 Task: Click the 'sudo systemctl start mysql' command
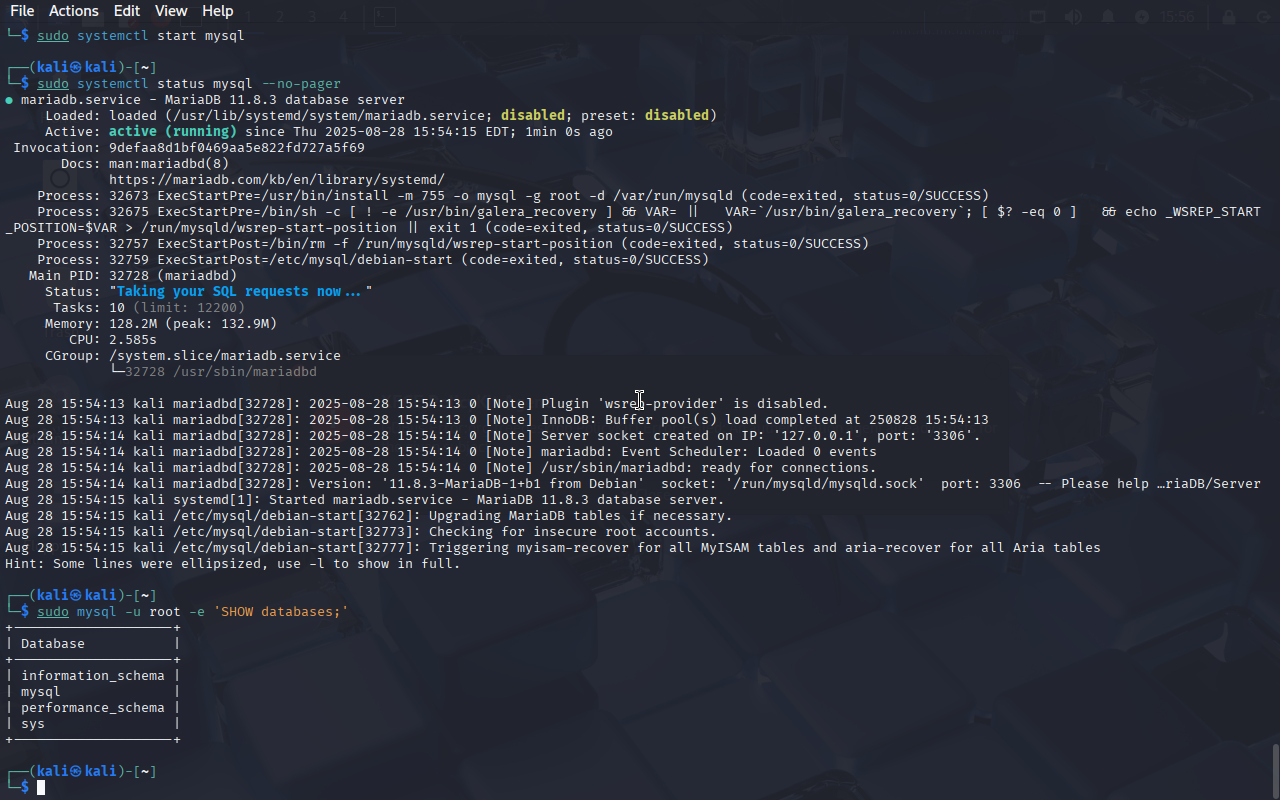pyautogui.click(x=141, y=35)
